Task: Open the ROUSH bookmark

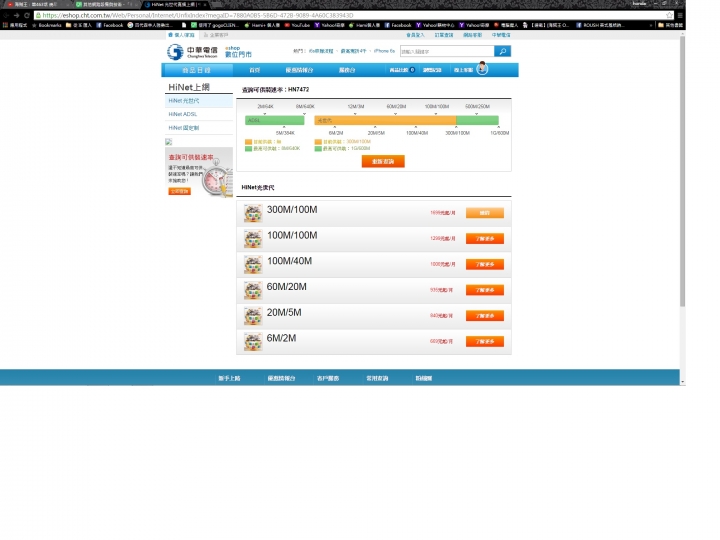Action: (x=599, y=25)
